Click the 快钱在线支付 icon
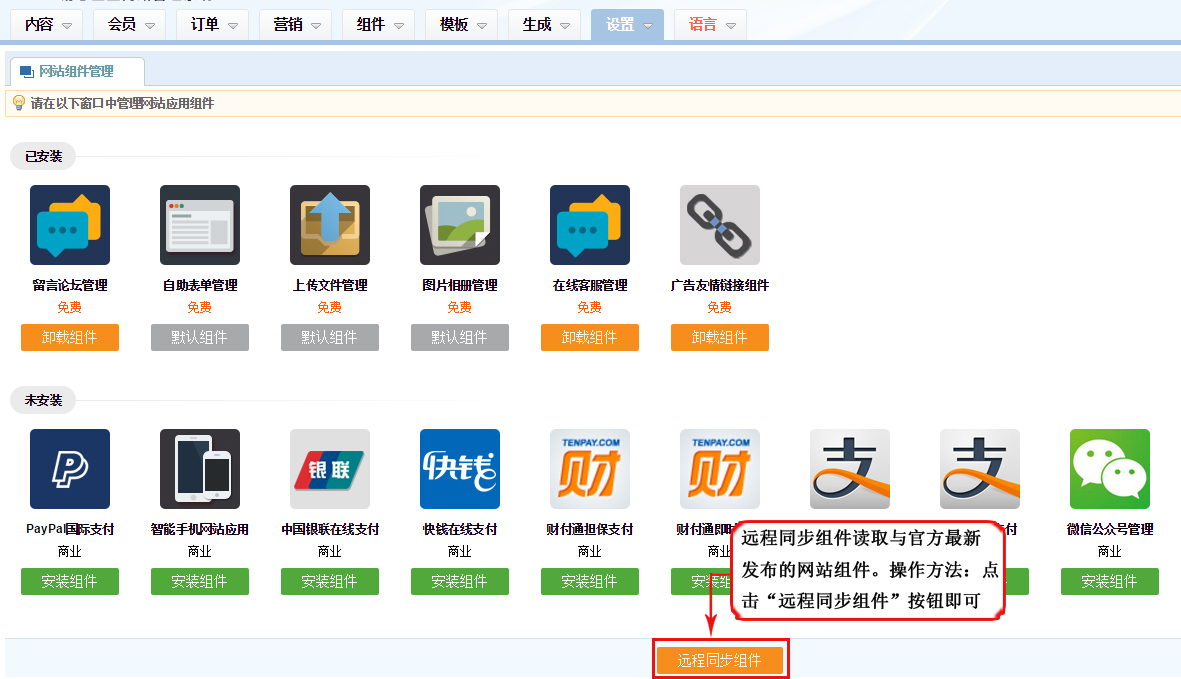 460,469
